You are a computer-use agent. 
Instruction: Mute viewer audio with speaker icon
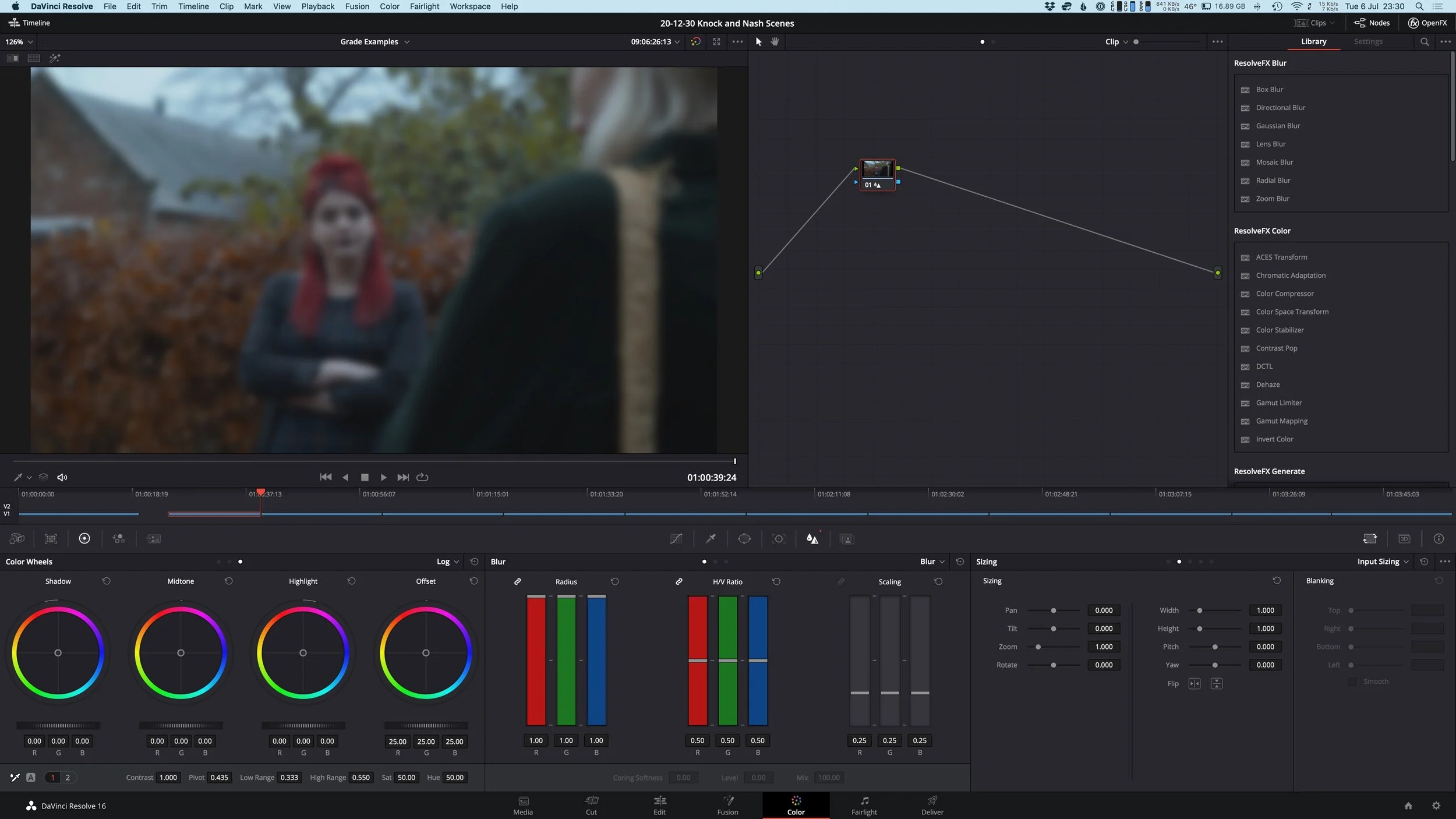[62, 477]
